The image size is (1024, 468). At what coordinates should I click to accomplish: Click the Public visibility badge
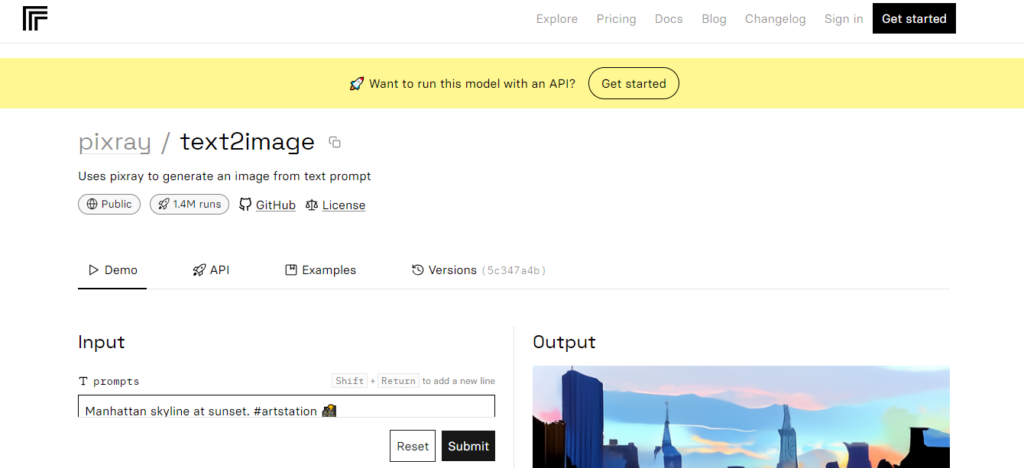(109, 204)
